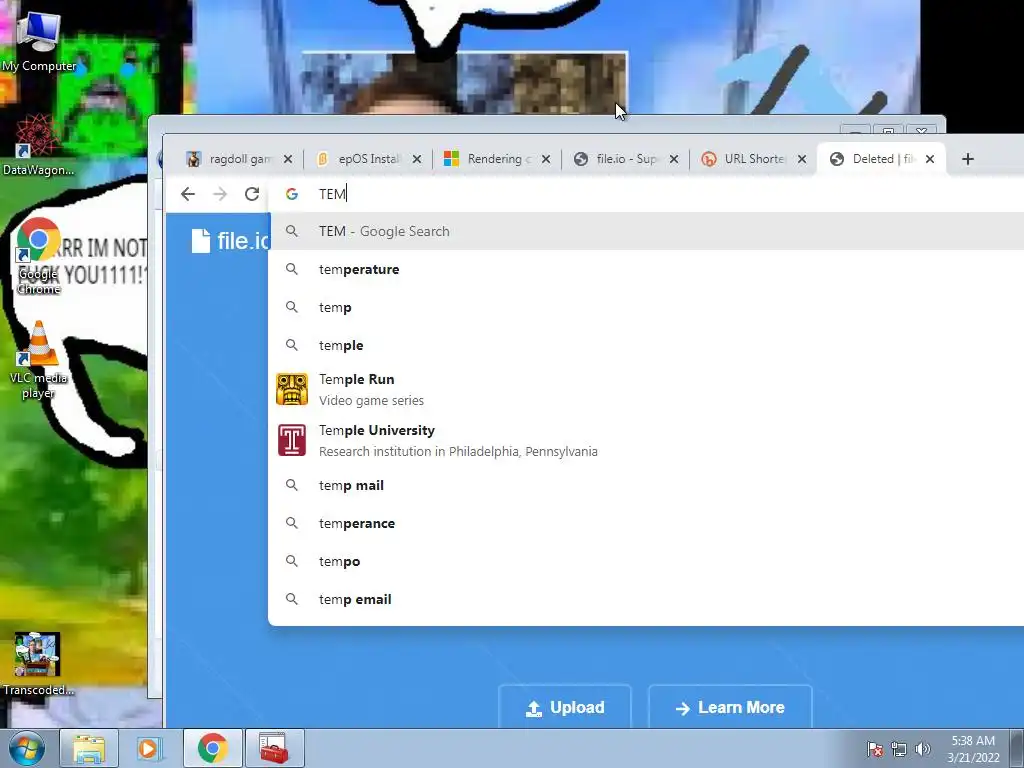Switch to the ragdoll game tab
The width and height of the screenshot is (1024, 768).
236,159
